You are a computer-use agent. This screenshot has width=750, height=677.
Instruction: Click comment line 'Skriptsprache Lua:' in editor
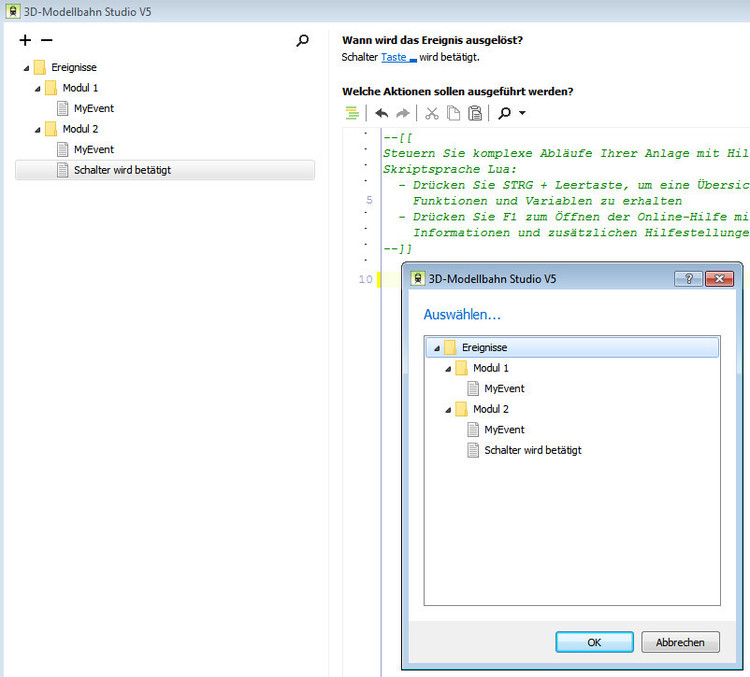[x=450, y=169]
